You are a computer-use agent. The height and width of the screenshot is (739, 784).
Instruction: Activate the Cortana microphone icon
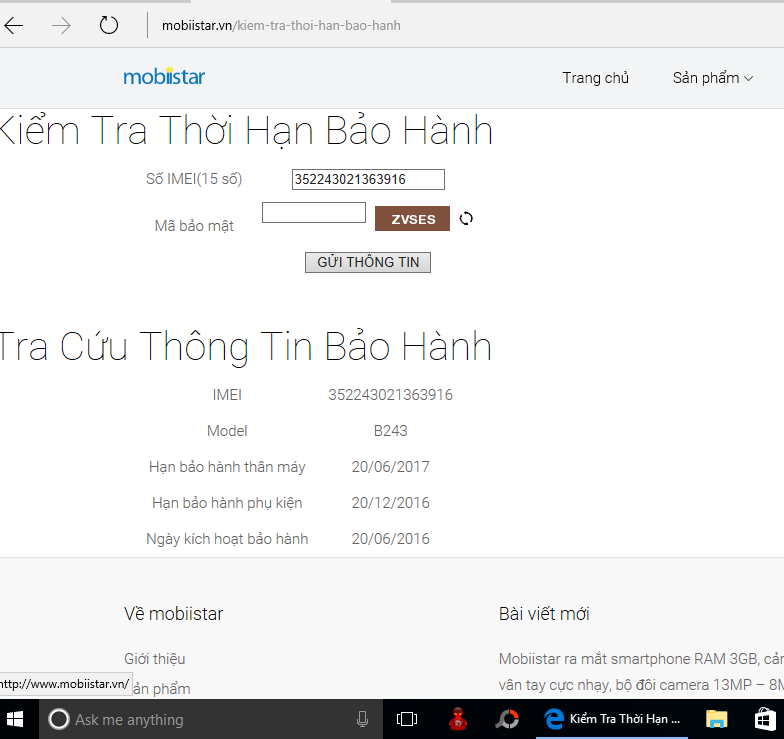(x=362, y=720)
